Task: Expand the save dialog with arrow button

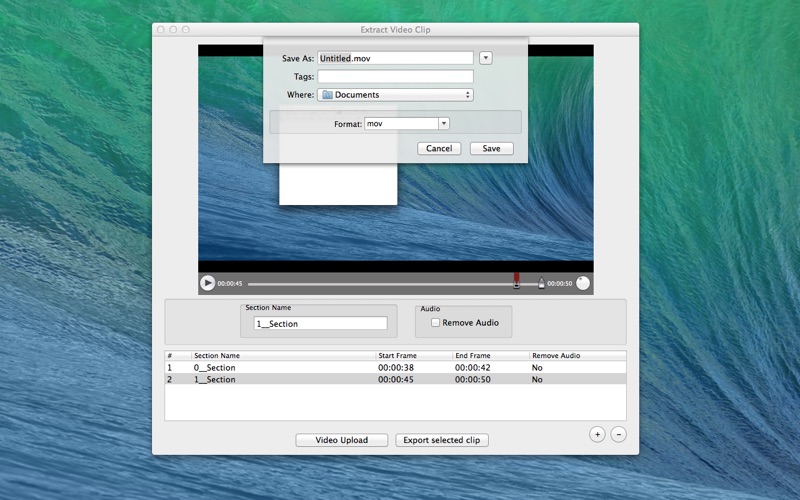Action: tap(486, 58)
